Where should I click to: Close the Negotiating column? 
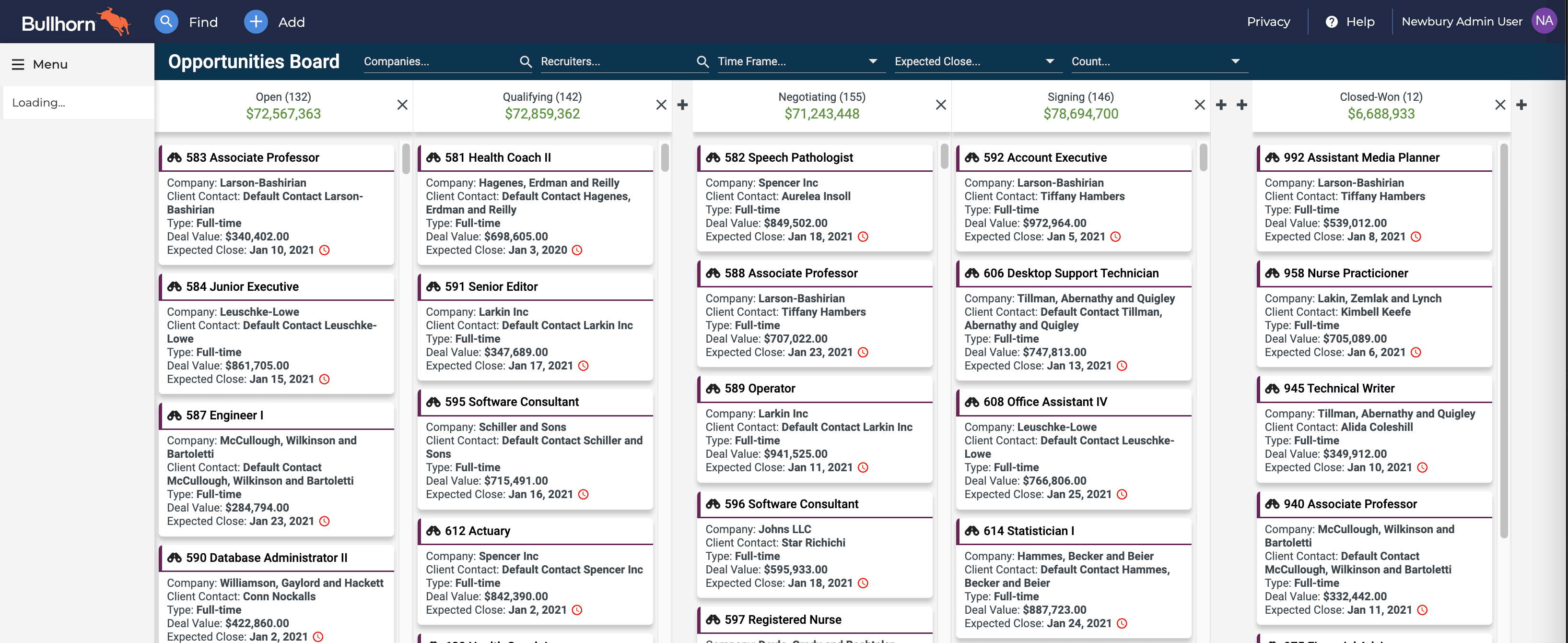(x=940, y=105)
